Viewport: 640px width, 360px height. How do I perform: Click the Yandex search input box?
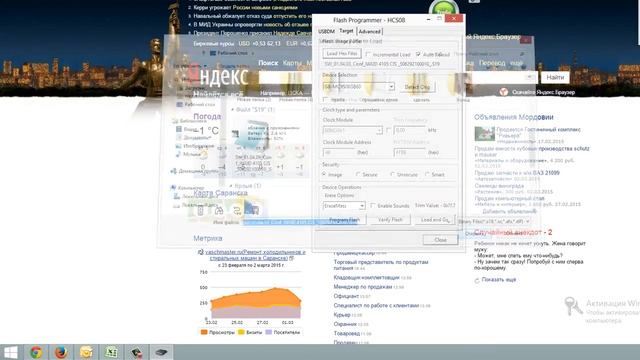point(397,77)
